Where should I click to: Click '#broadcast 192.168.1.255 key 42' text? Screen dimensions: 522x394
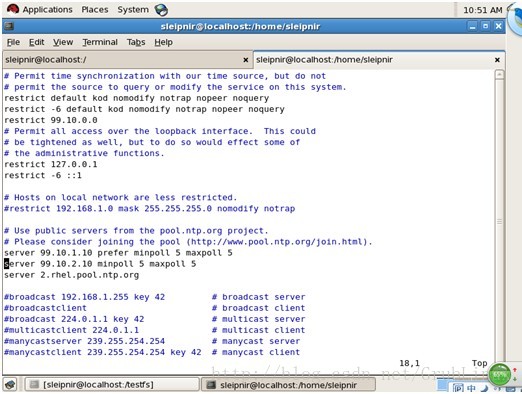(x=84, y=297)
